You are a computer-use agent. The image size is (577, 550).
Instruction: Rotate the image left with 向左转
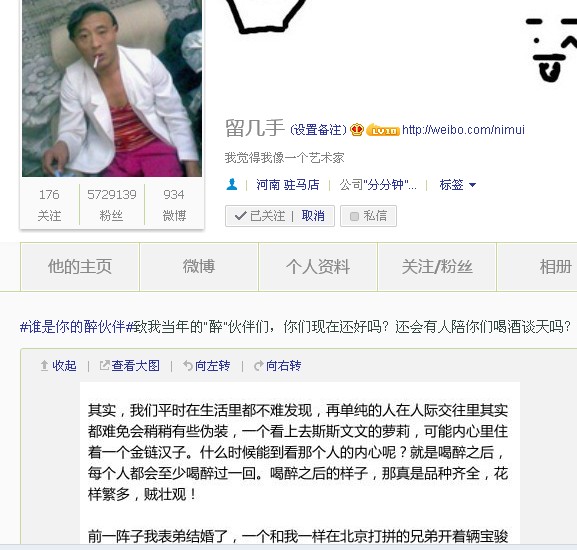pyautogui.click(x=207, y=366)
